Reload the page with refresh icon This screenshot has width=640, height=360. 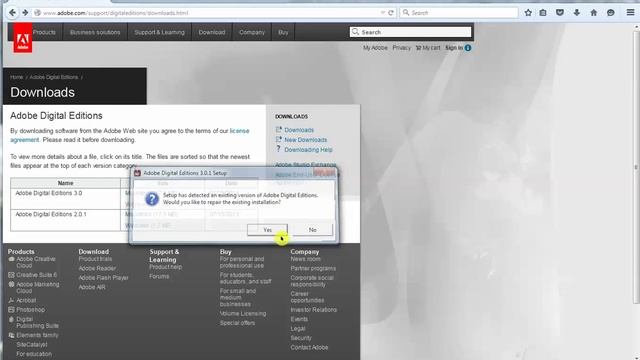point(391,13)
